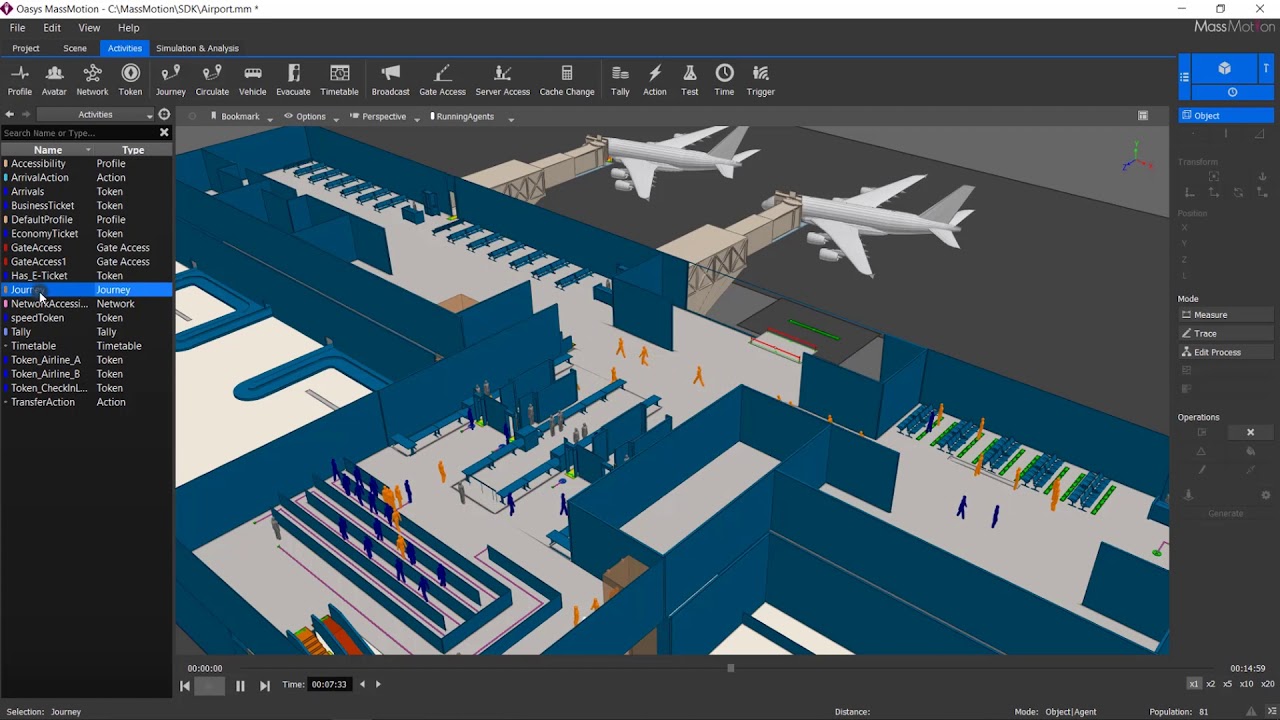Open the Activities list dropdown
Image resolution: width=1280 pixels, height=720 pixels.
tap(95, 114)
